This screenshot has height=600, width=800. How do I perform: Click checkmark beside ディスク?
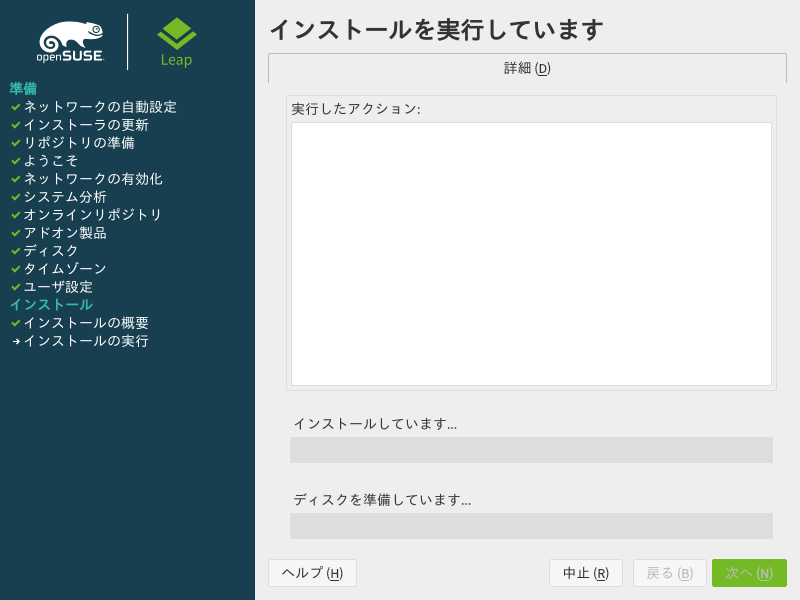point(16,251)
